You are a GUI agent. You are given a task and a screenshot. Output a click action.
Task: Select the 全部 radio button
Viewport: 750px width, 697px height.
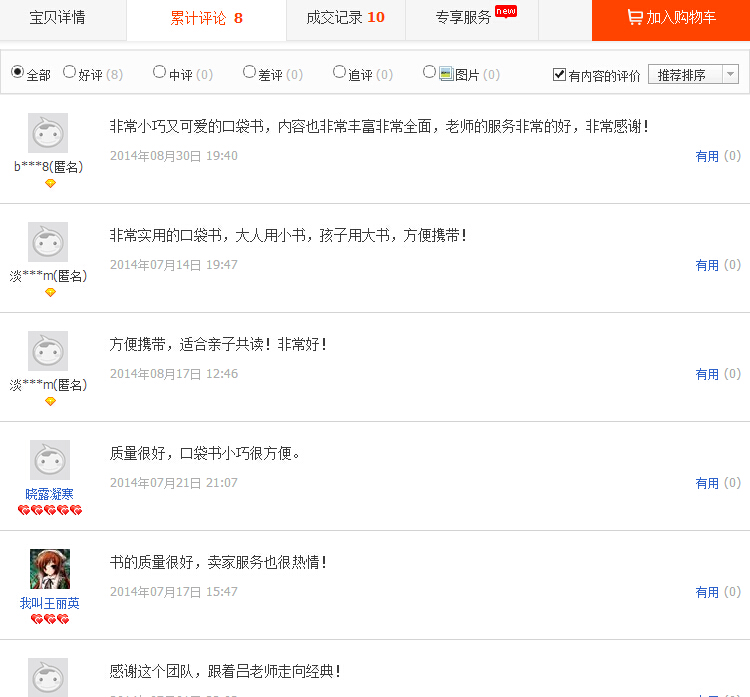[x=17, y=72]
